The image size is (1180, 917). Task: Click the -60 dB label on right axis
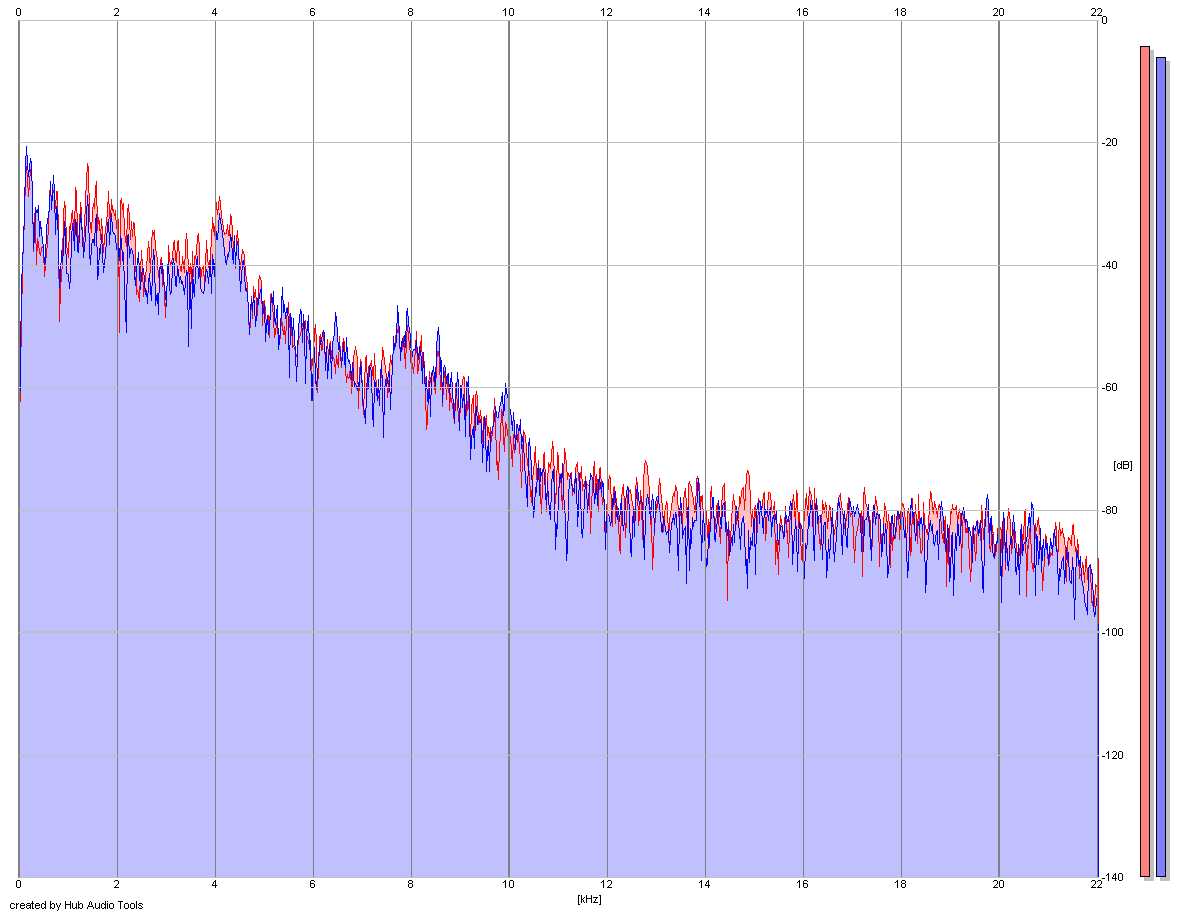coord(1109,387)
